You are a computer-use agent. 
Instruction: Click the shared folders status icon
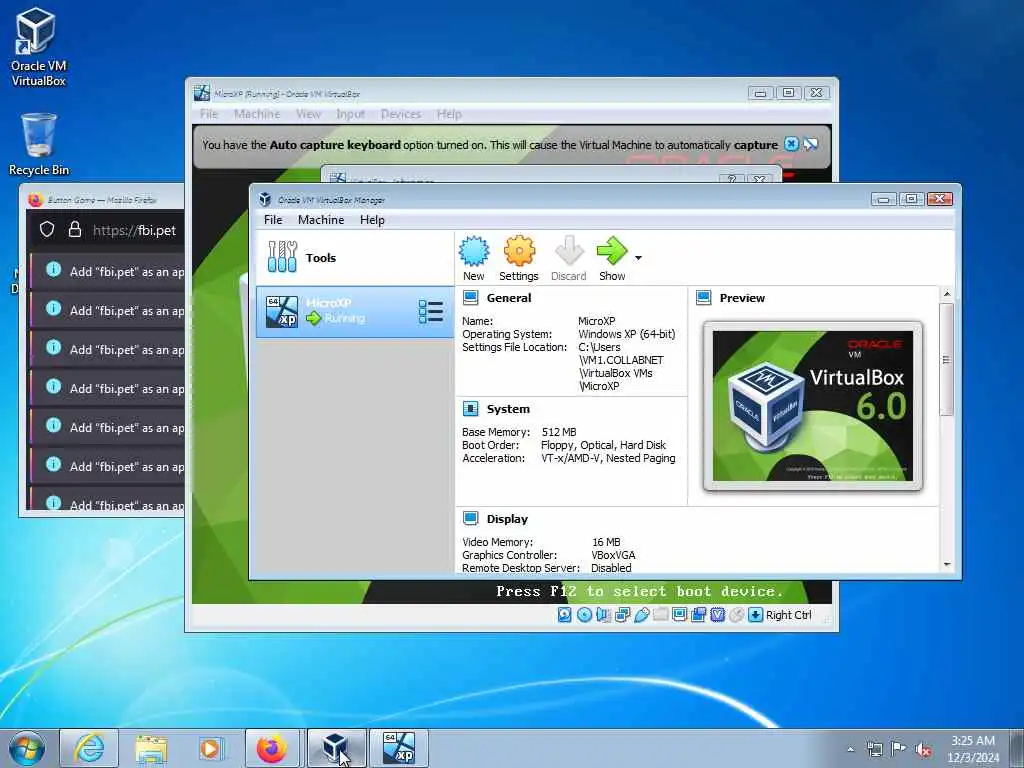660,615
